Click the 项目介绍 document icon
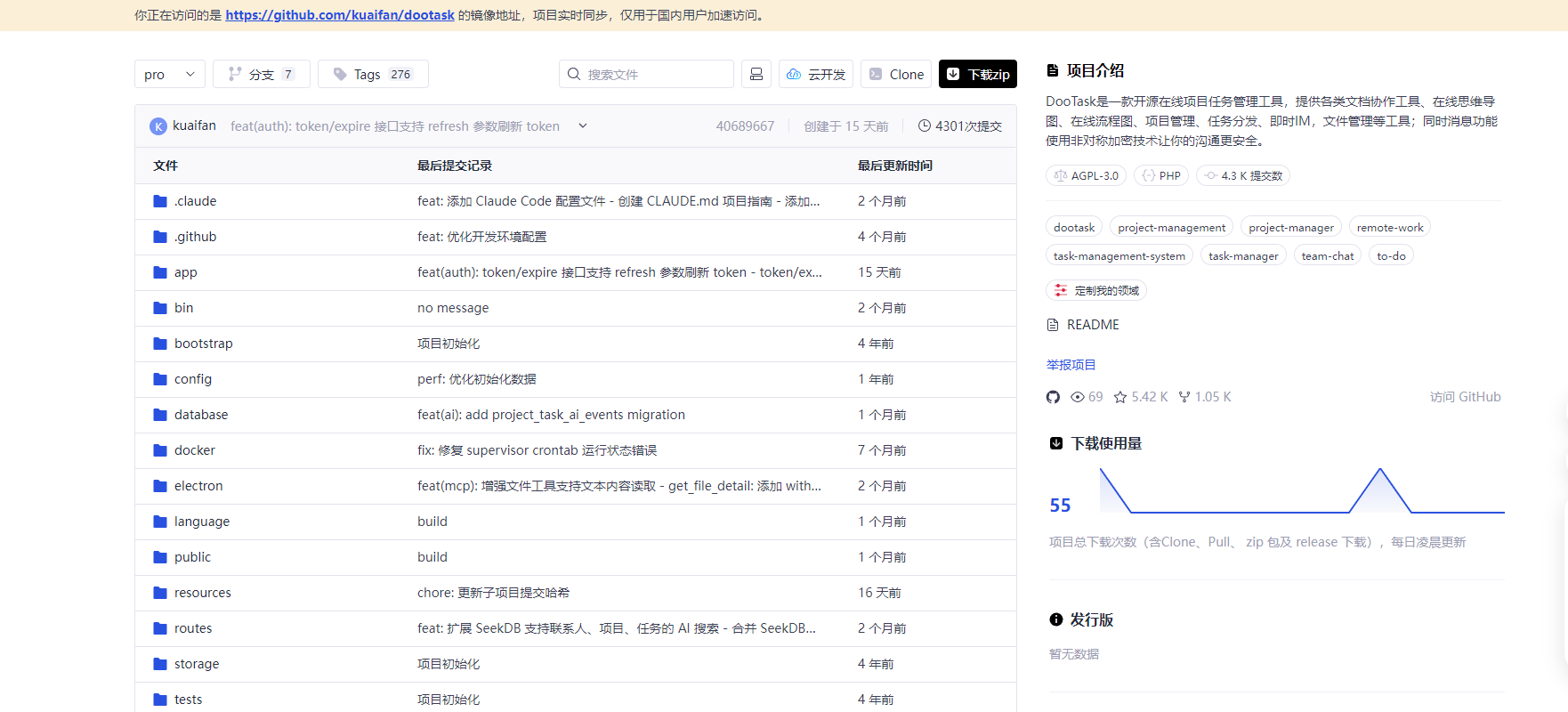The width and height of the screenshot is (1568, 712). (1053, 70)
